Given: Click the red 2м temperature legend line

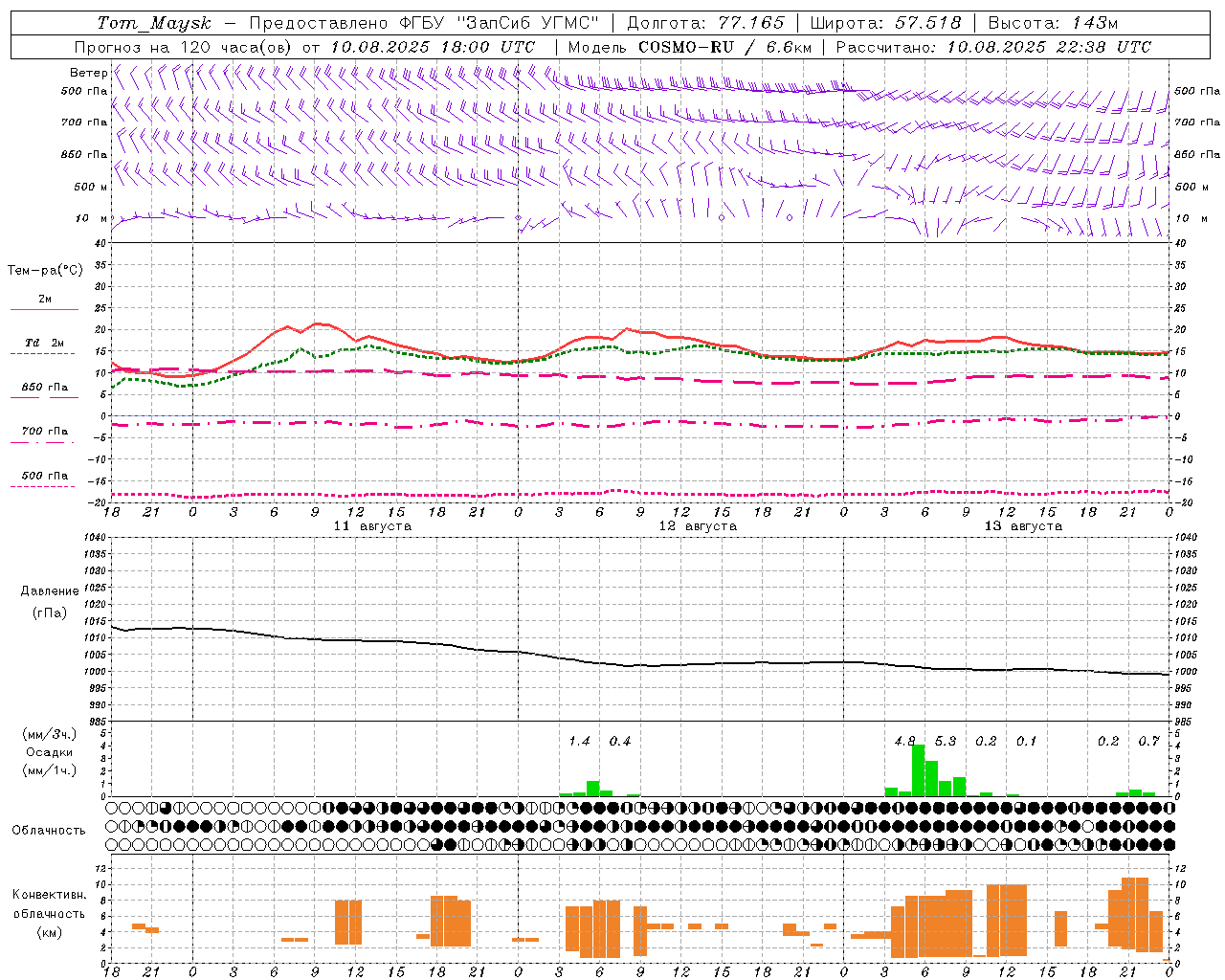Looking at the screenshot, I should (44, 309).
